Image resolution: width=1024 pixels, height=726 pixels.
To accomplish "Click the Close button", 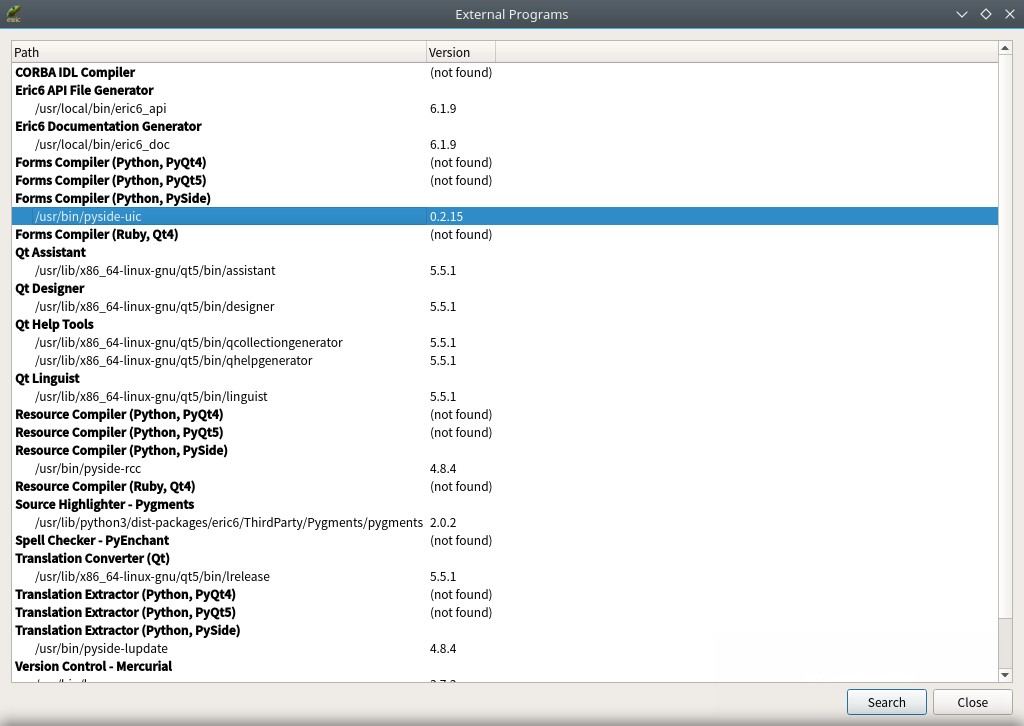I will pos(972,702).
